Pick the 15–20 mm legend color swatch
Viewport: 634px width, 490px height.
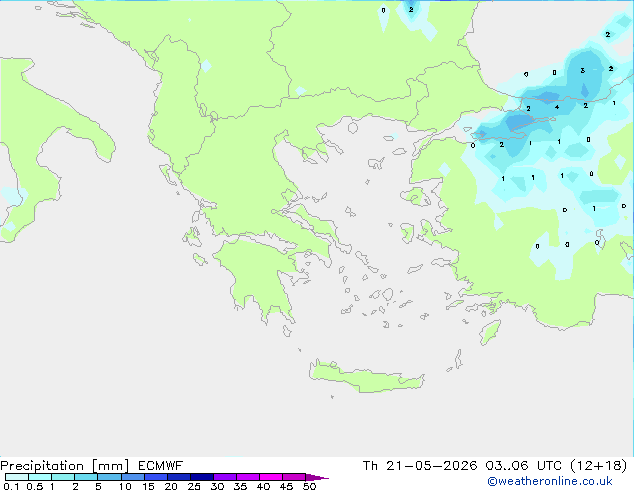click(x=156, y=477)
